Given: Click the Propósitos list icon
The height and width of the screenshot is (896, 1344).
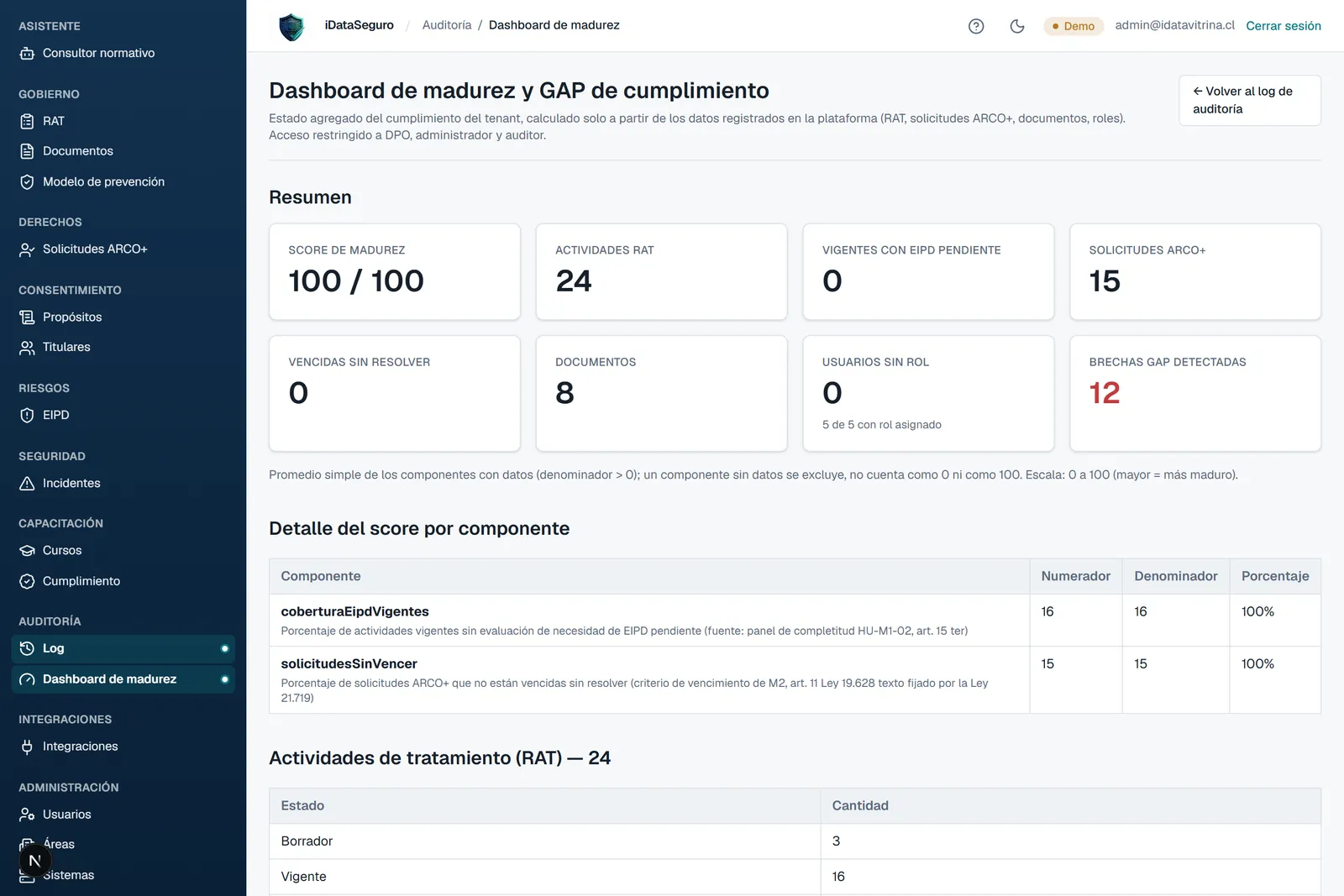Looking at the screenshot, I should (x=27, y=317).
